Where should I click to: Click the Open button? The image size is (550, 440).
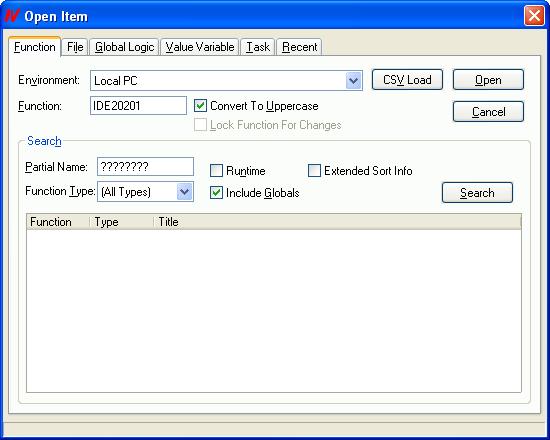[x=488, y=80]
